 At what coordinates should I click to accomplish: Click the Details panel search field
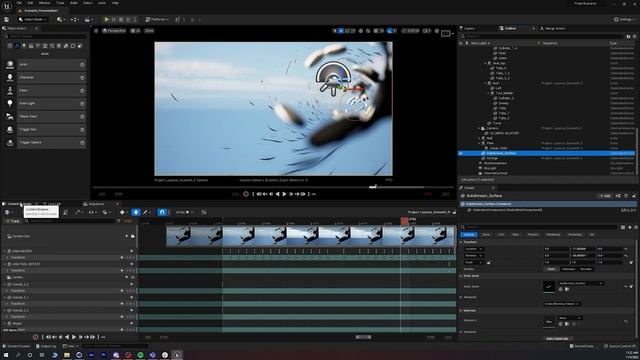click(x=540, y=227)
